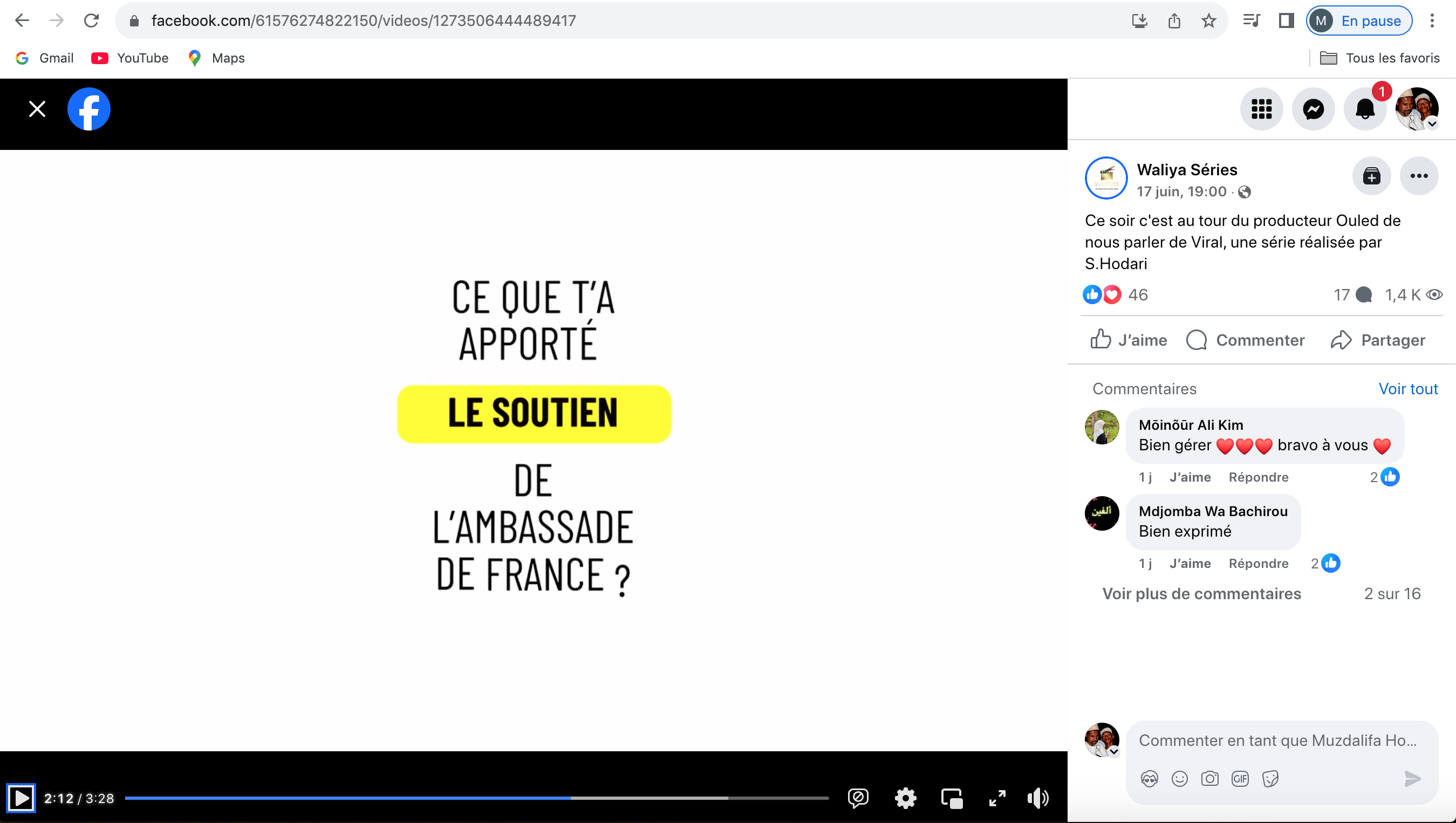Save the video with the bookmark button

pyautogui.click(x=1371, y=176)
